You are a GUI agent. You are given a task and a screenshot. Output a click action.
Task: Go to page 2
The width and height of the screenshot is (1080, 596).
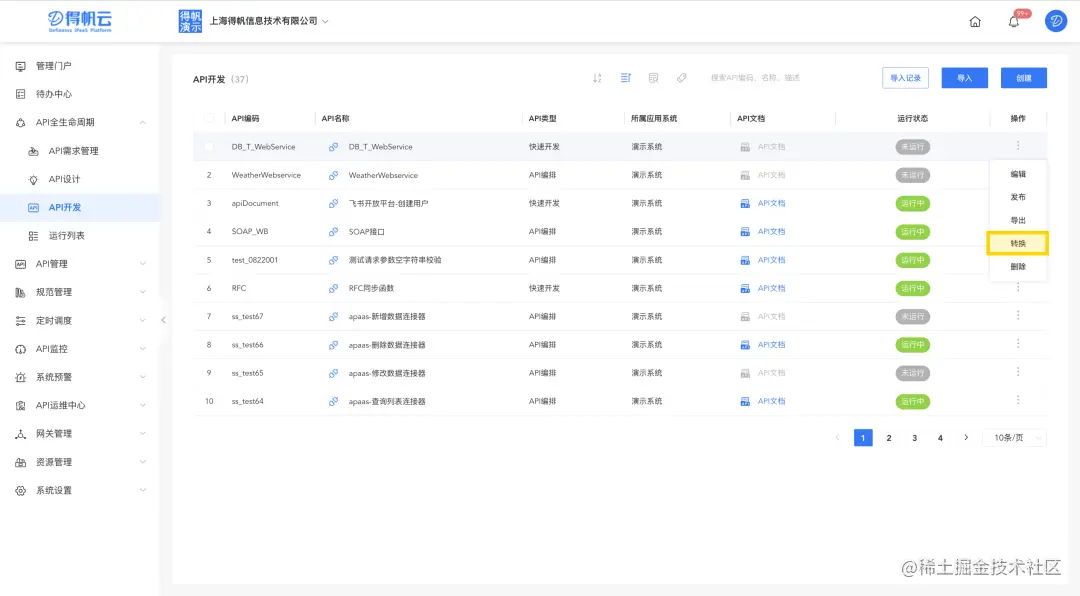889,438
